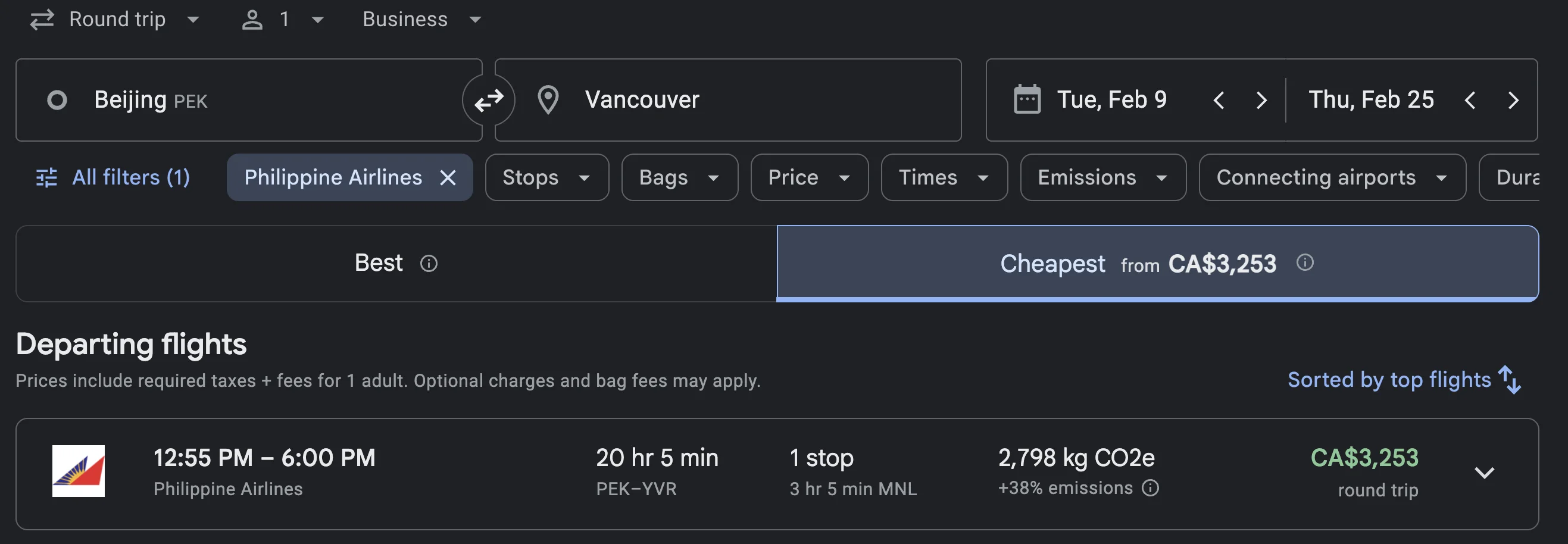Viewport: 1568px width, 544px height.
Task: Select the Cheapest tab
Action: pyautogui.click(x=1157, y=264)
